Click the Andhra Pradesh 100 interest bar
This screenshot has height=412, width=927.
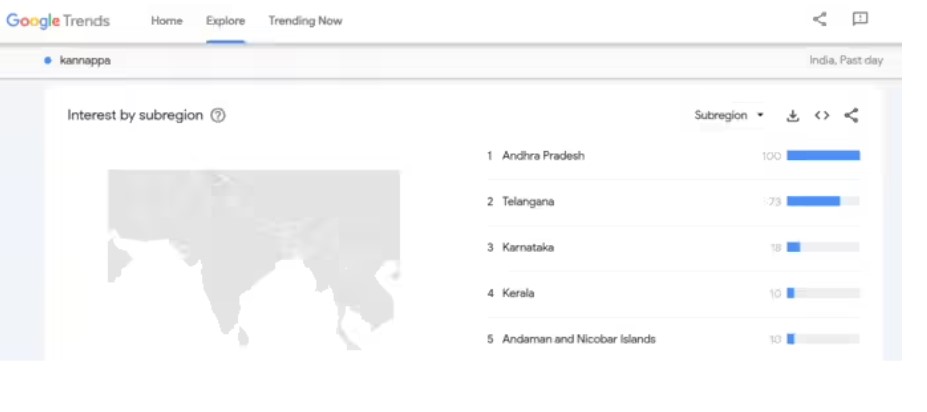tap(823, 156)
